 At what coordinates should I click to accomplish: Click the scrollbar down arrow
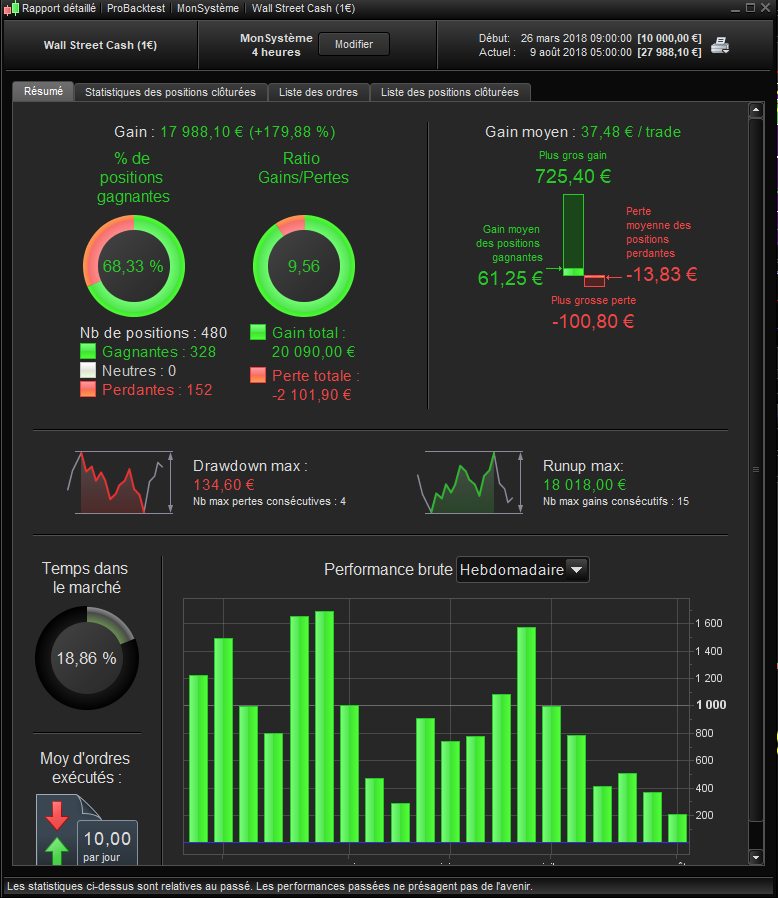click(x=756, y=857)
